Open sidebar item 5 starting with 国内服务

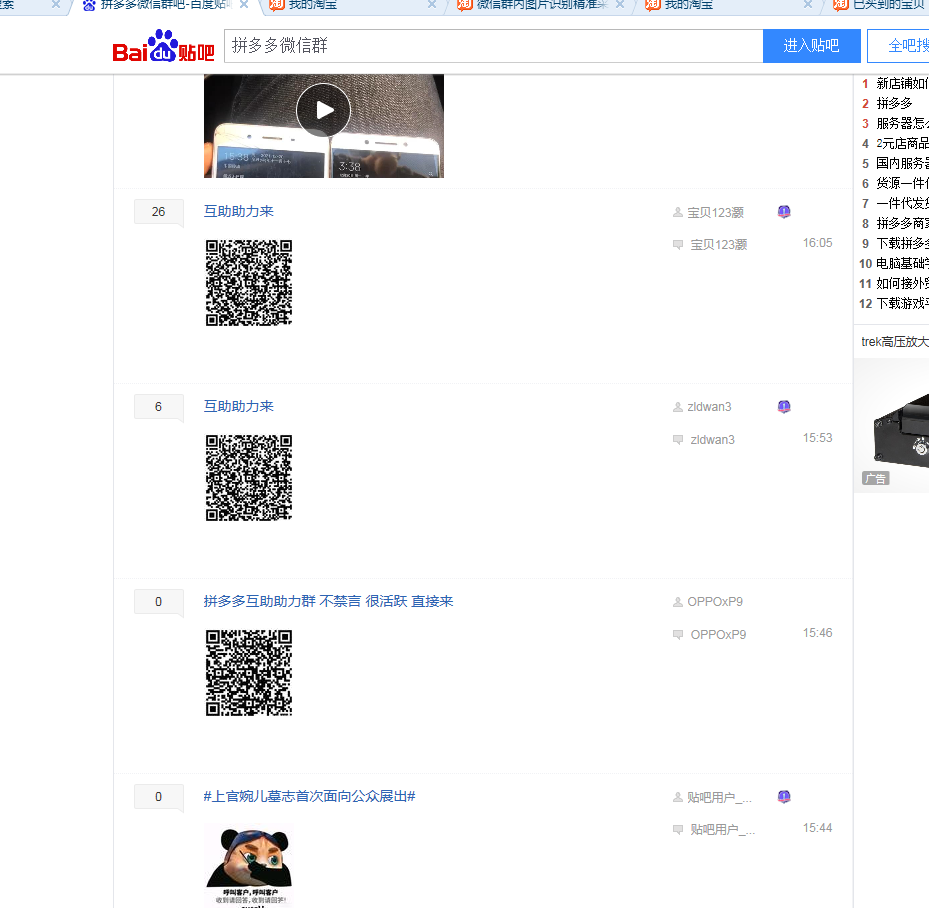point(902,163)
